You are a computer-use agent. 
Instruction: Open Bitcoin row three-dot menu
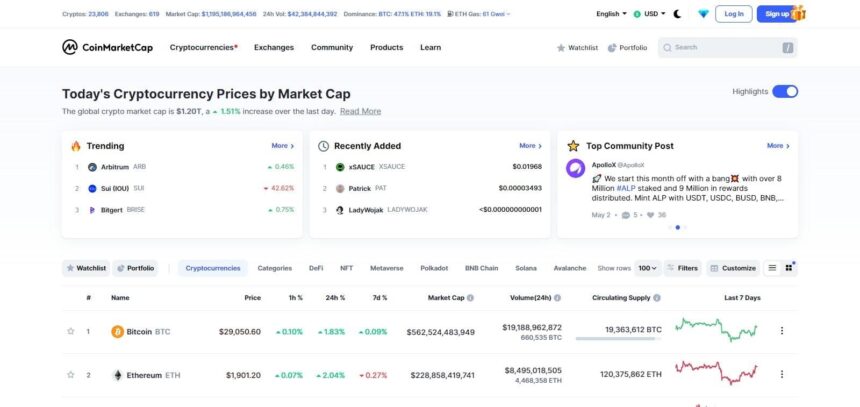pyautogui.click(x=782, y=331)
